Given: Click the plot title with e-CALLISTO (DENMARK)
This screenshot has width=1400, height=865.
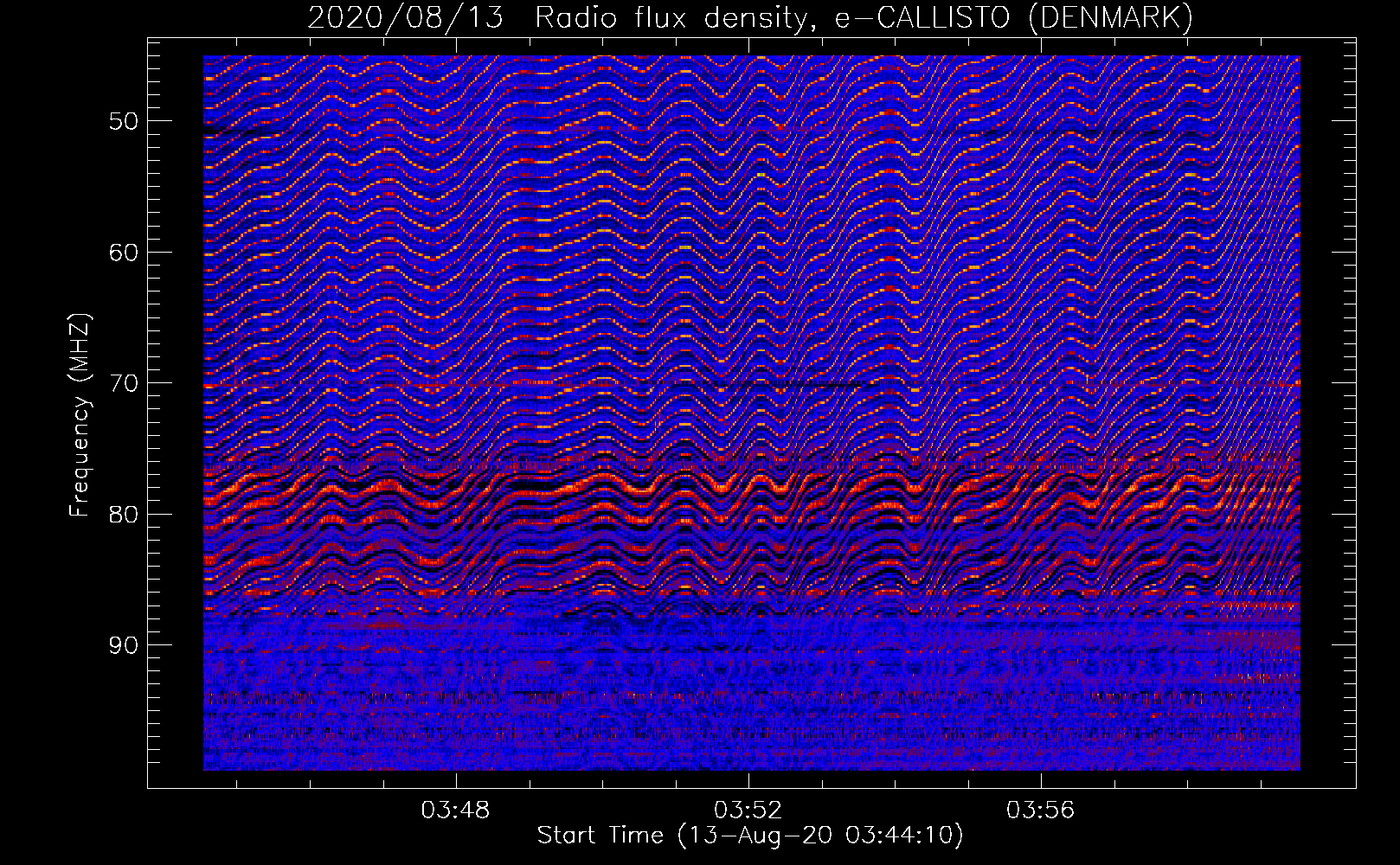Looking at the screenshot, I should point(750,17).
